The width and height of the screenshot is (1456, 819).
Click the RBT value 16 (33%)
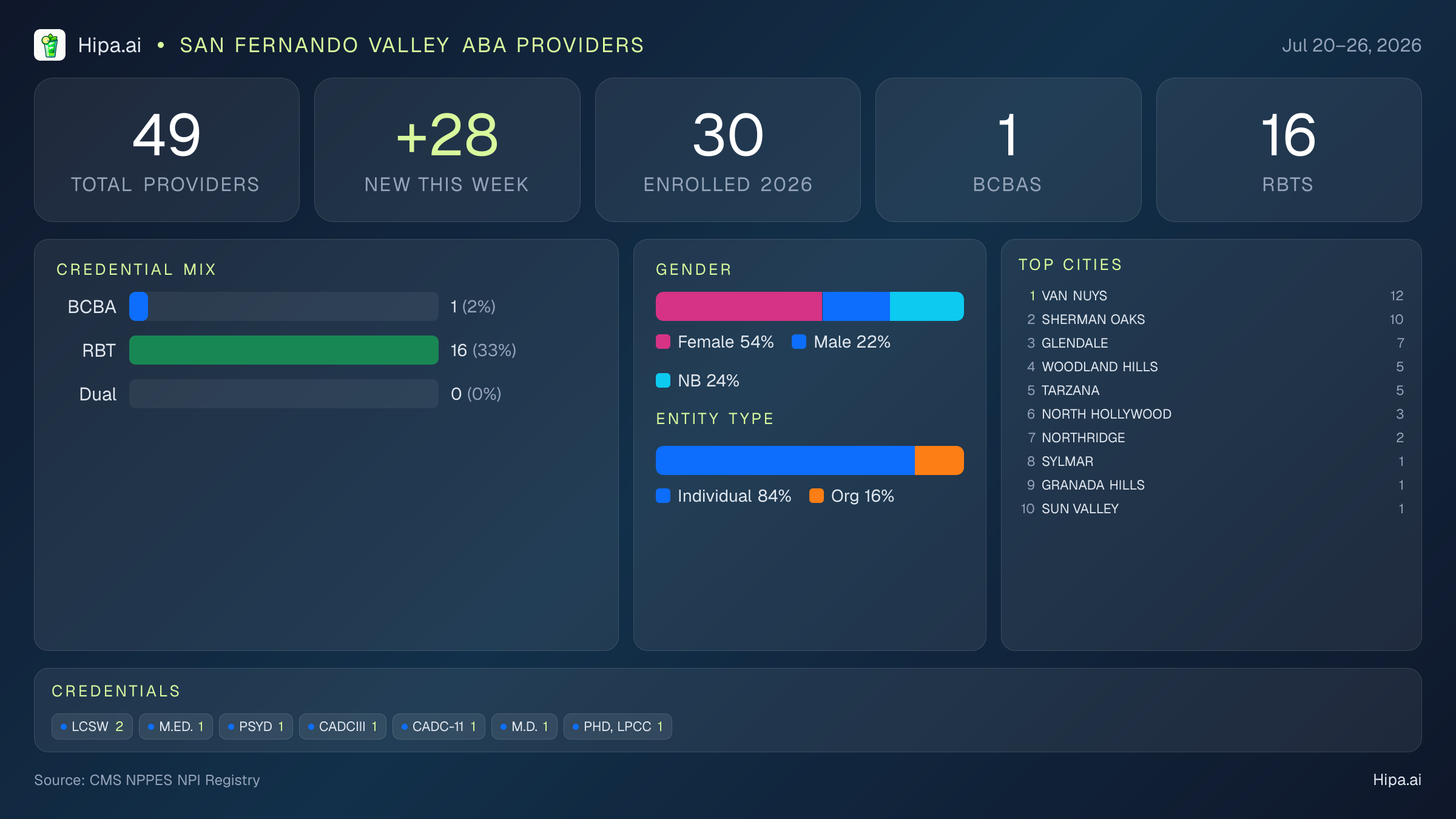coord(484,350)
